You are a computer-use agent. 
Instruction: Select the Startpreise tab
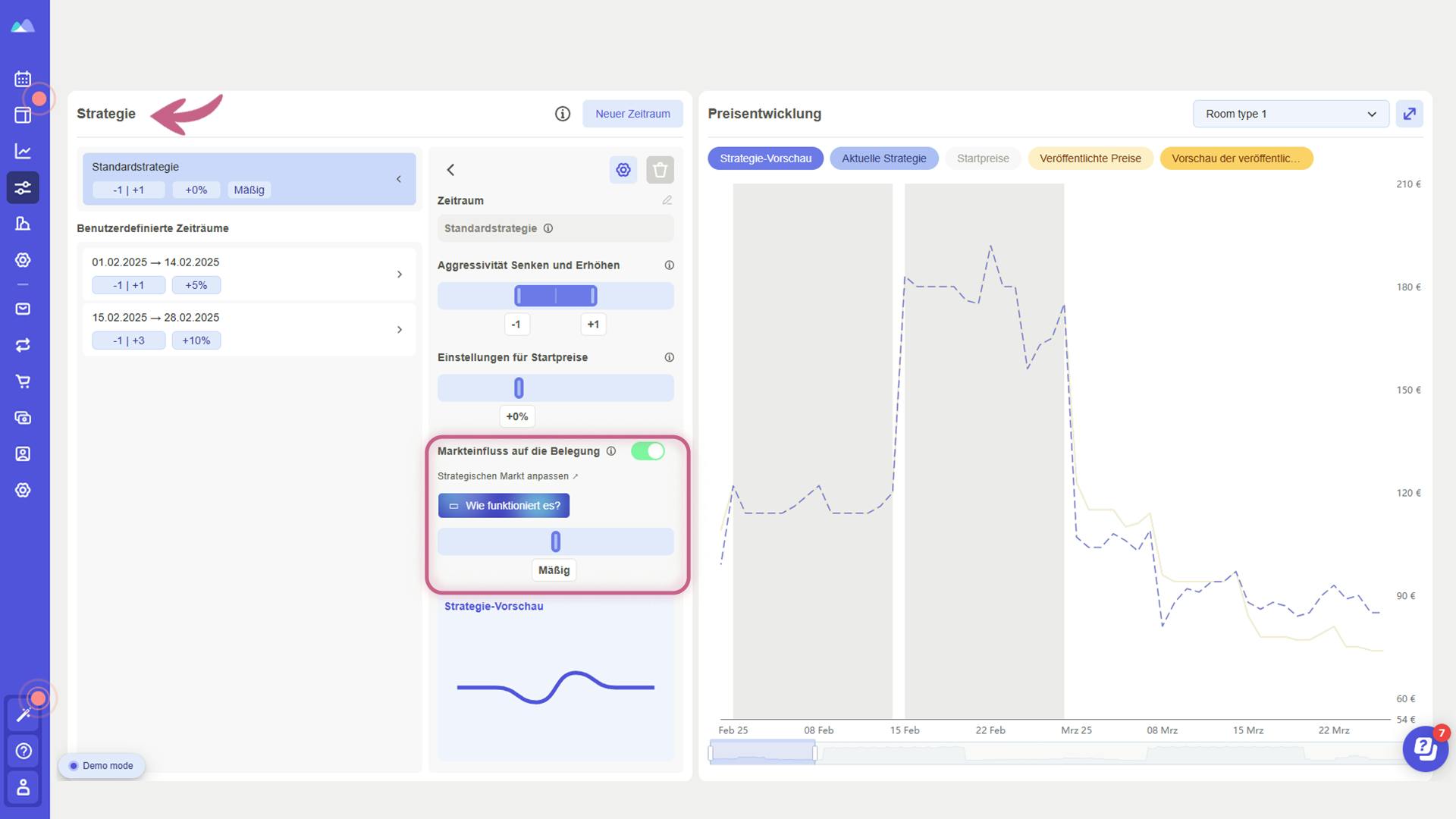[983, 158]
